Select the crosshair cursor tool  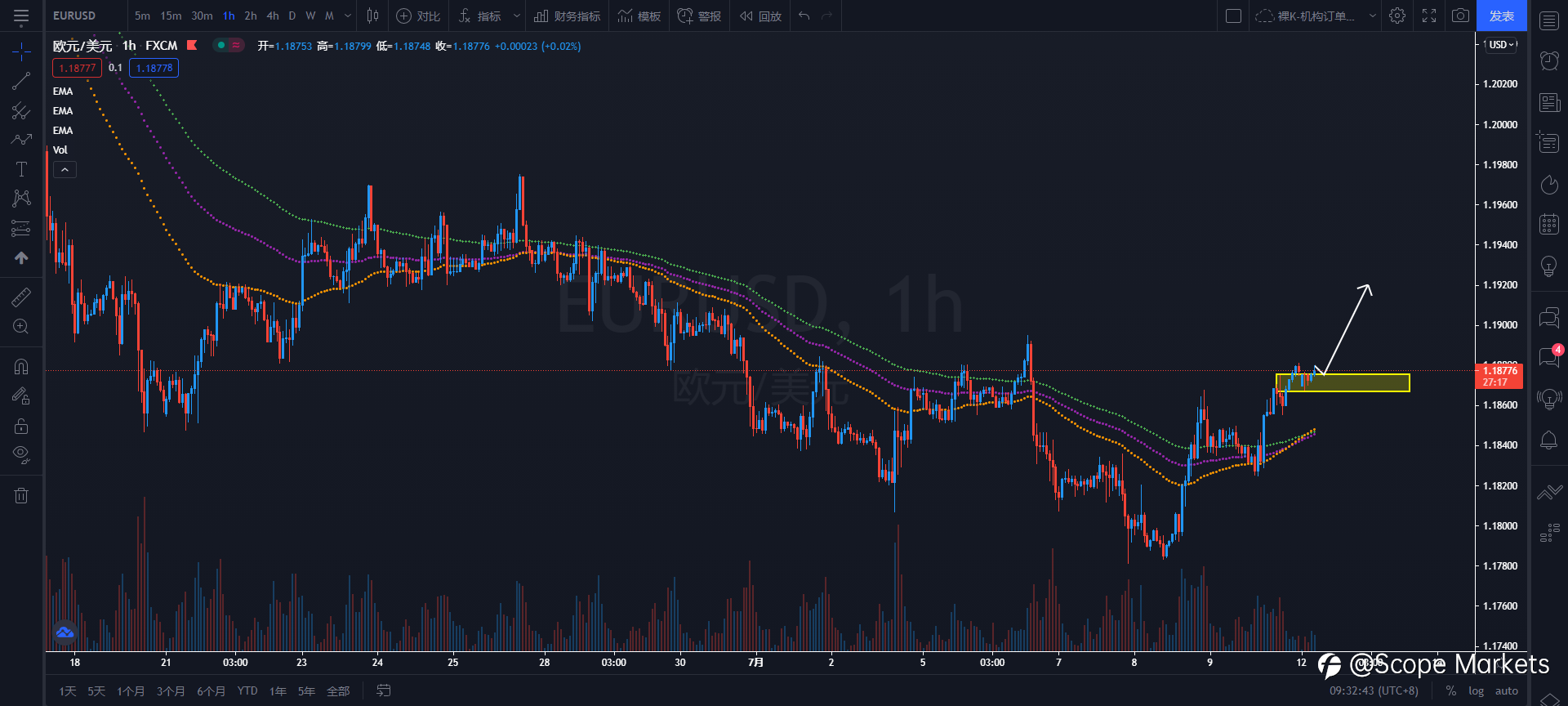pos(21,51)
